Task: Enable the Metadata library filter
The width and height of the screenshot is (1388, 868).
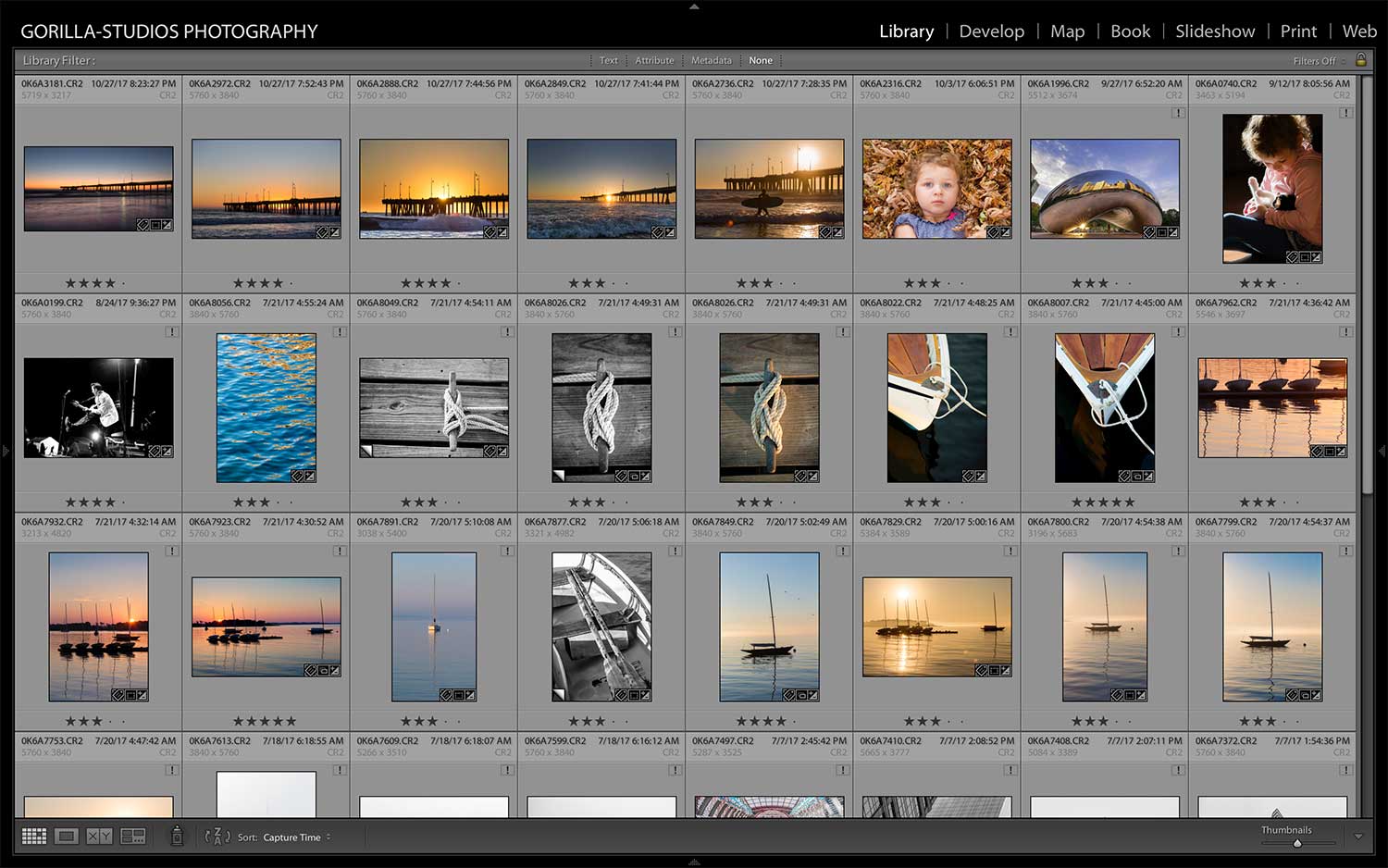Action: click(711, 60)
